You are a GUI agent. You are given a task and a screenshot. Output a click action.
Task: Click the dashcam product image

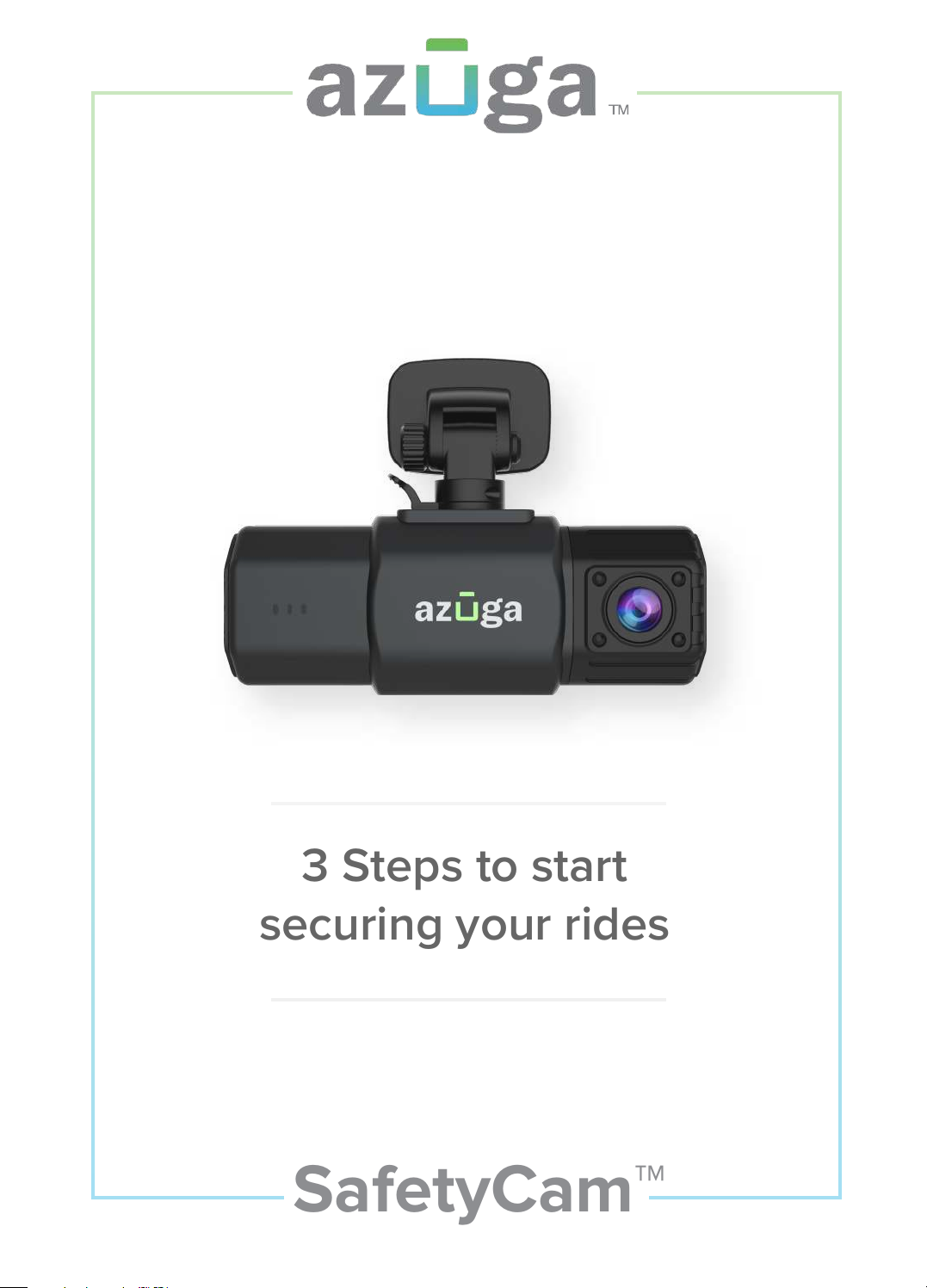[465, 529]
